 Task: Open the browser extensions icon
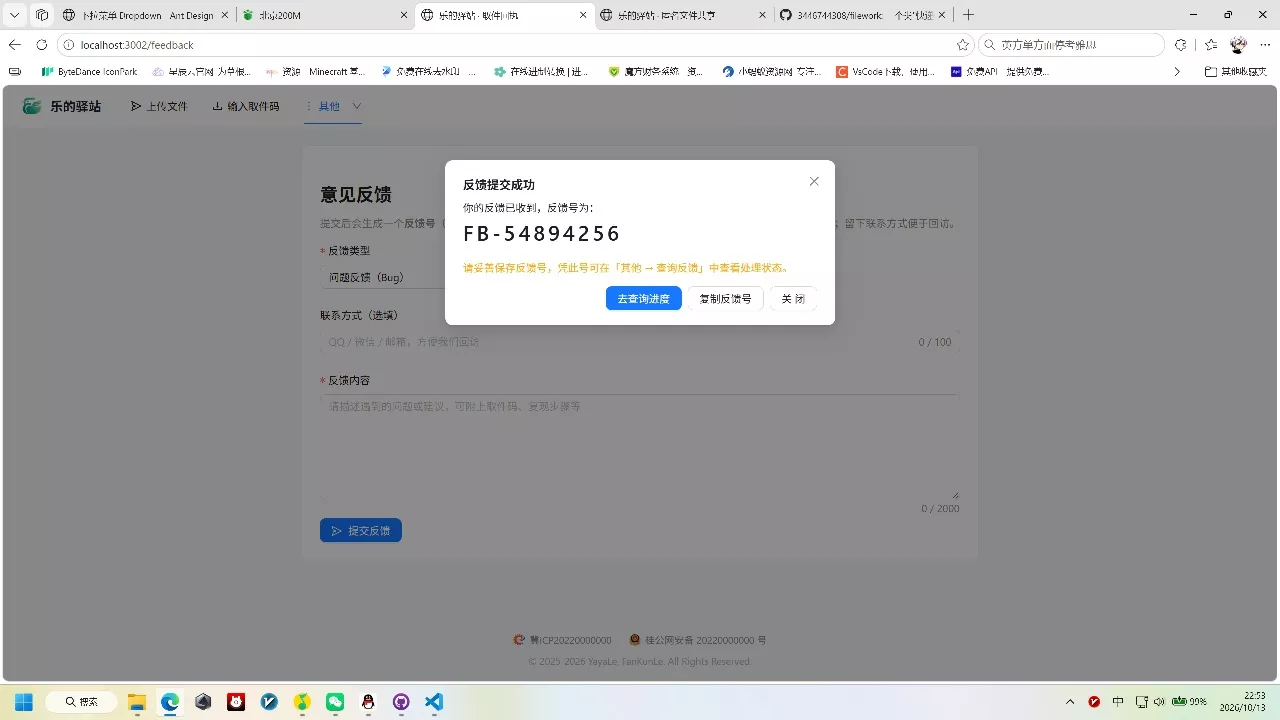(x=1181, y=45)
